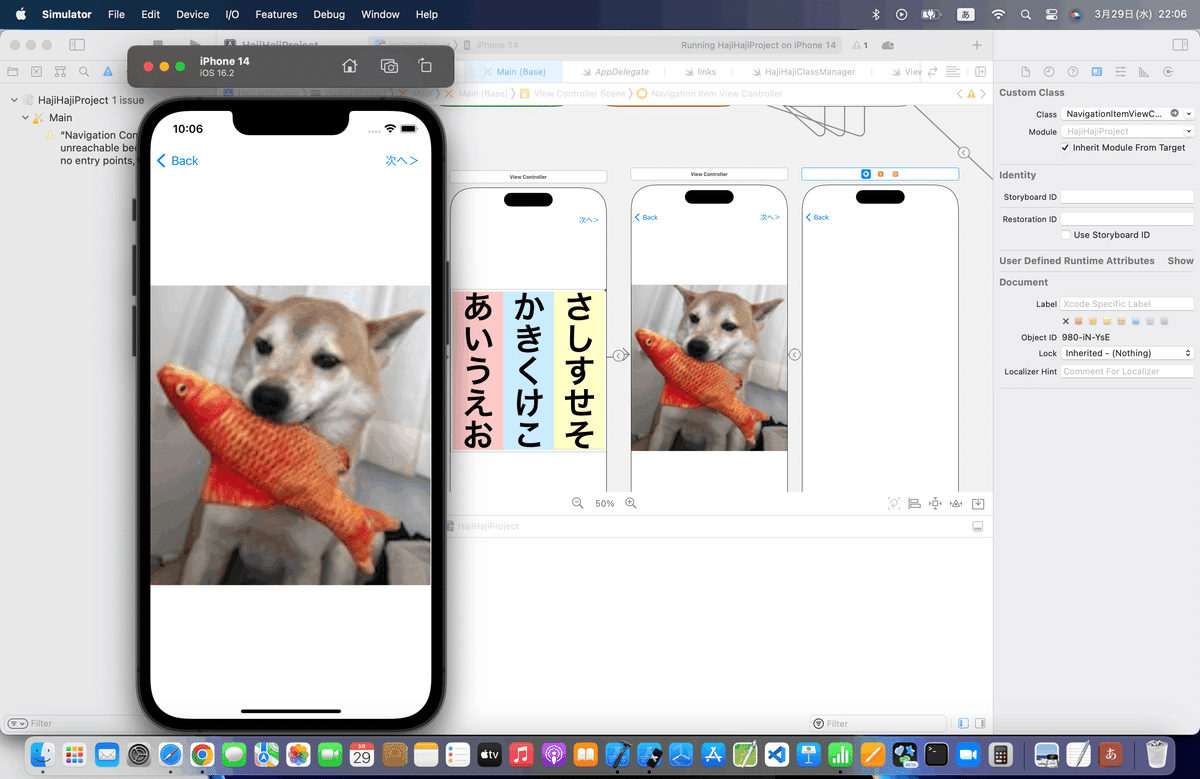
Task: Click the Document Label field
Action: [1127, 304]
